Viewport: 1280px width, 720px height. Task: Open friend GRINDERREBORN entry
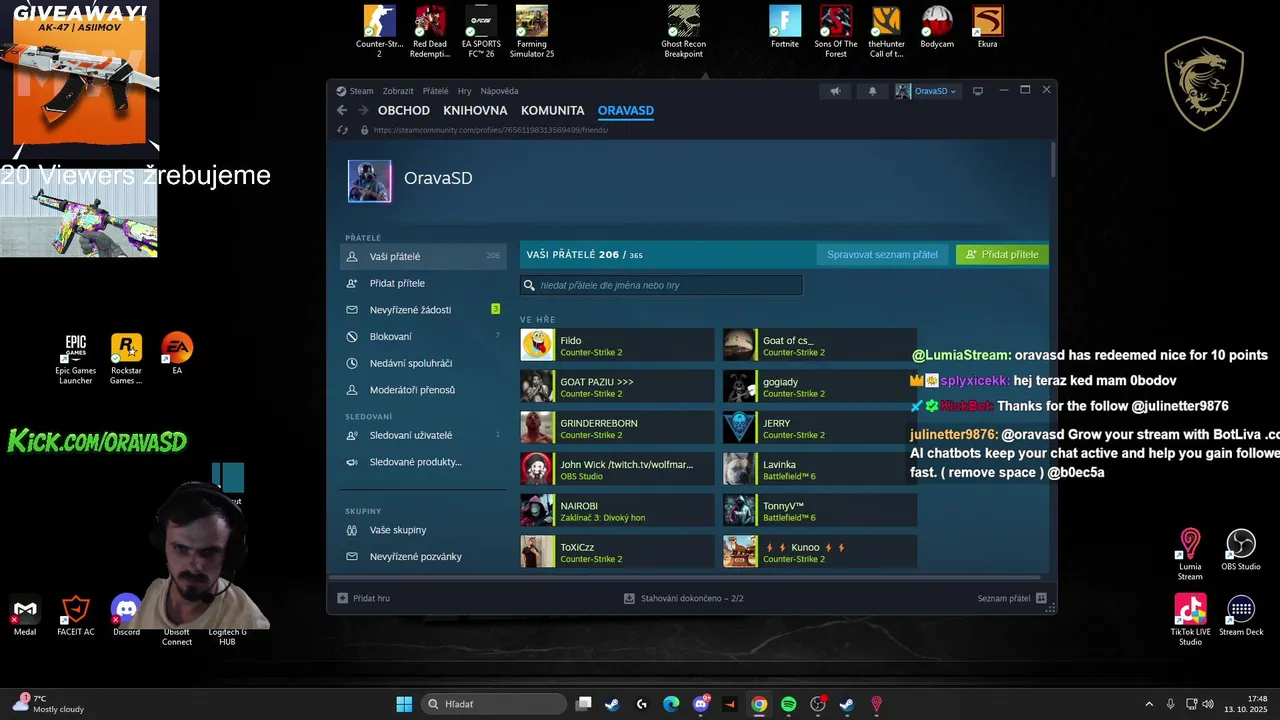[x=617, y=428]
